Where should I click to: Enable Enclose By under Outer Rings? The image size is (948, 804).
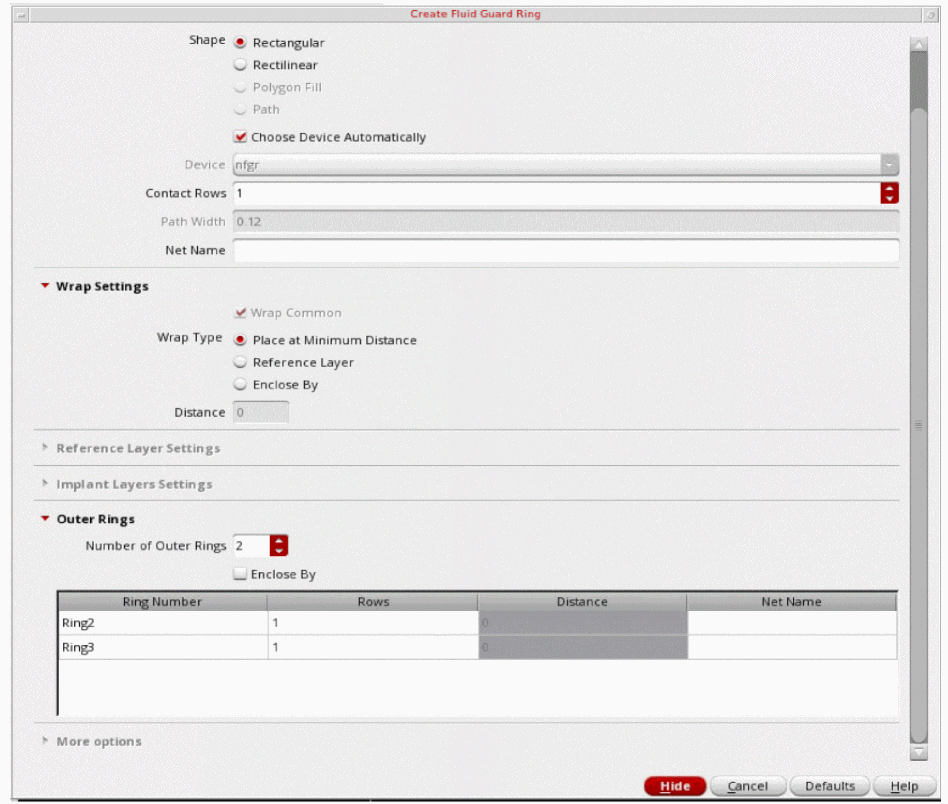pos(240,574)
